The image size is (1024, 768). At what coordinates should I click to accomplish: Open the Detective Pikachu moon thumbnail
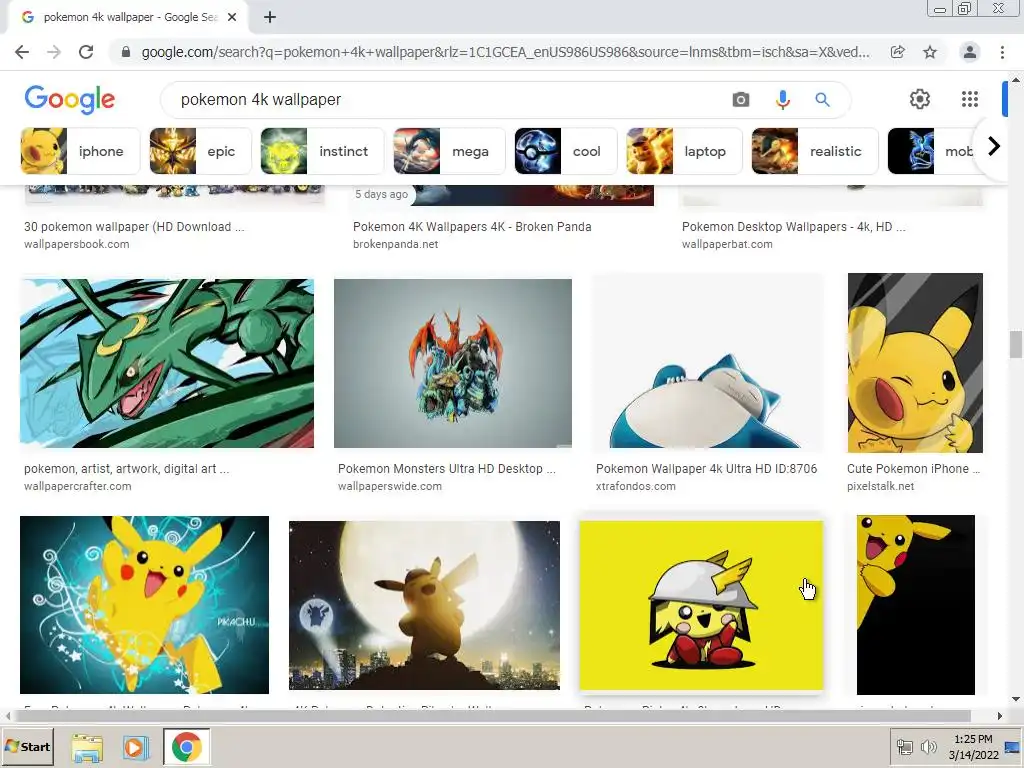pyautogui.click(x=424, y=605)
